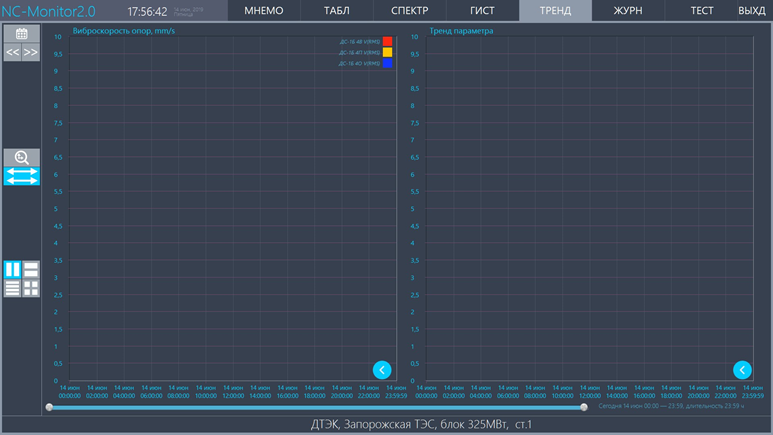The height and width of the screenshot is (435, 773).
Task: Click the blue time range slider track
Action: point(316,407)
